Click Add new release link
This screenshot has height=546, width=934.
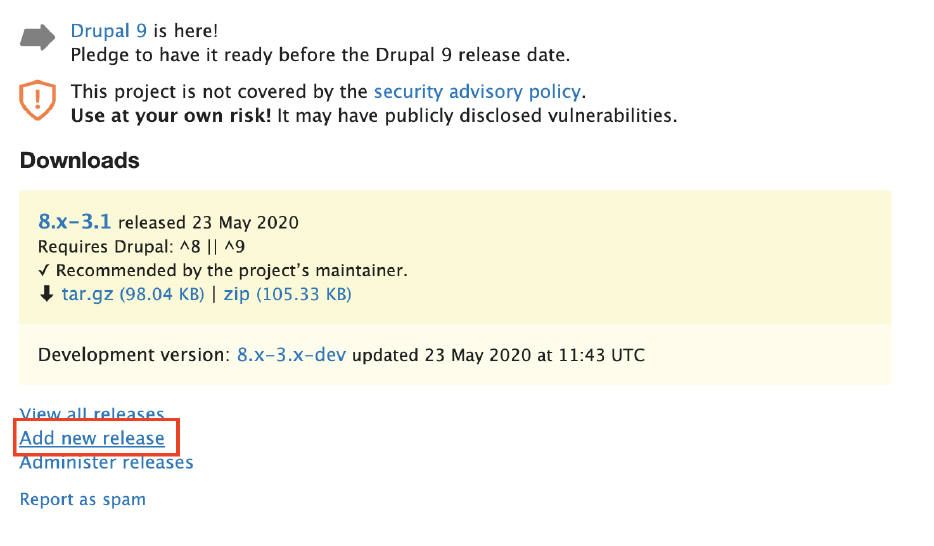click(x=92, y=438)
